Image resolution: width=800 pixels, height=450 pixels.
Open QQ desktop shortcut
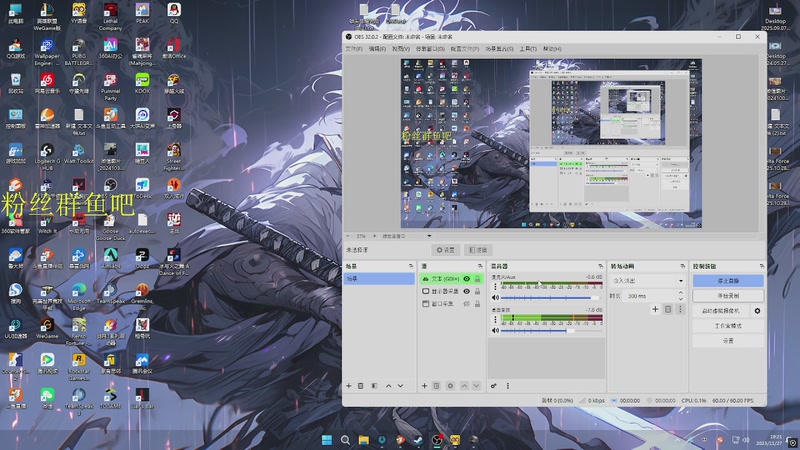click(174, 14)
